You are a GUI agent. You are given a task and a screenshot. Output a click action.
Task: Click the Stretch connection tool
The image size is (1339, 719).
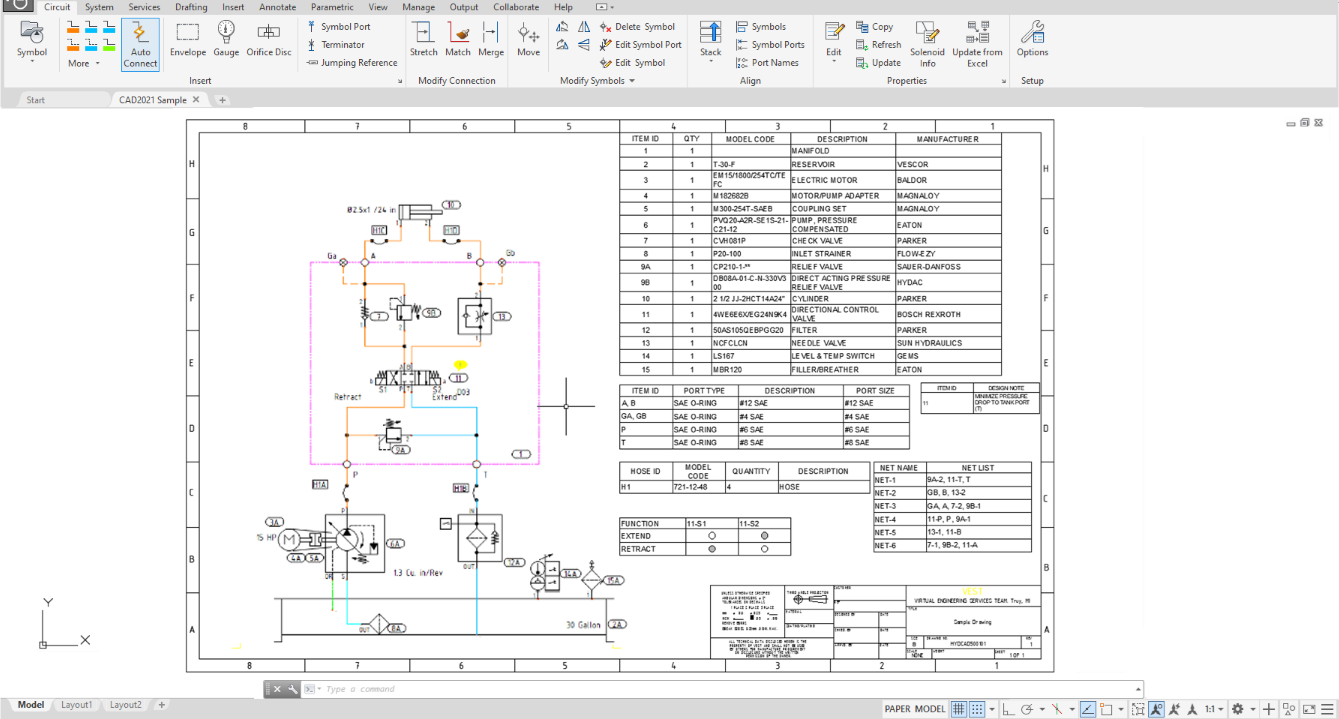[424, 40]
